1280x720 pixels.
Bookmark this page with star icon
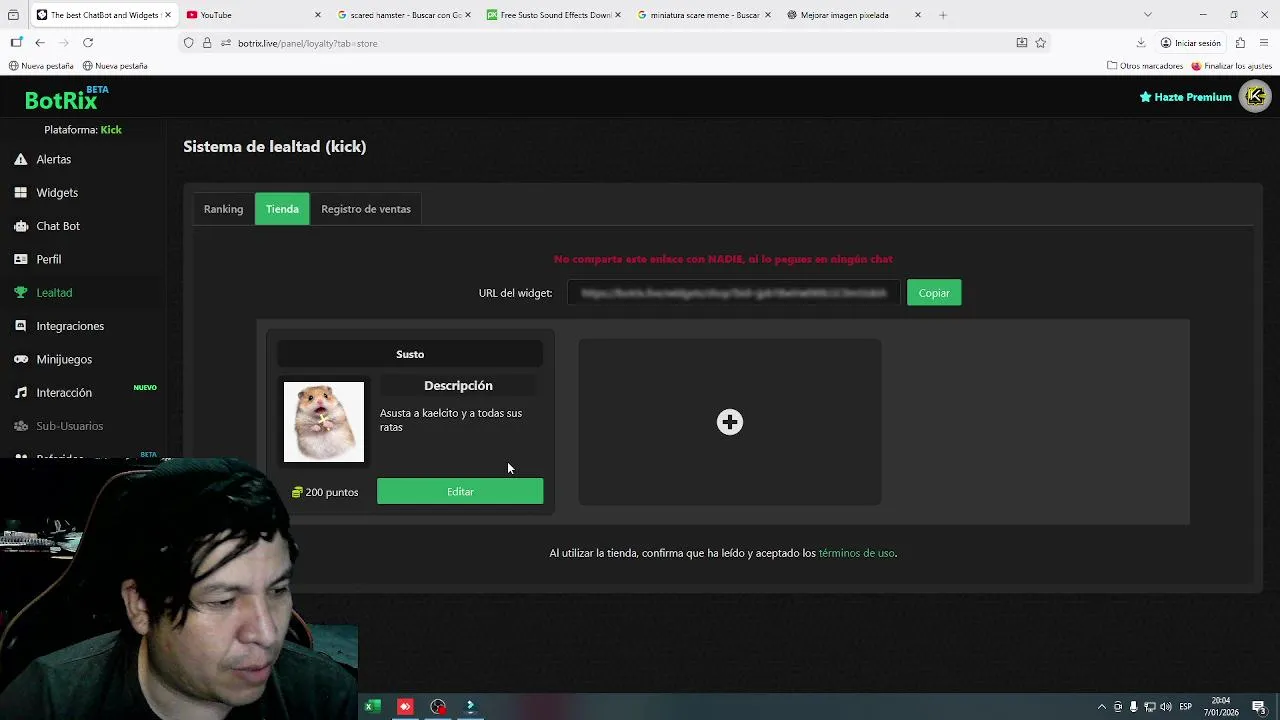[x=1041, y=43]
